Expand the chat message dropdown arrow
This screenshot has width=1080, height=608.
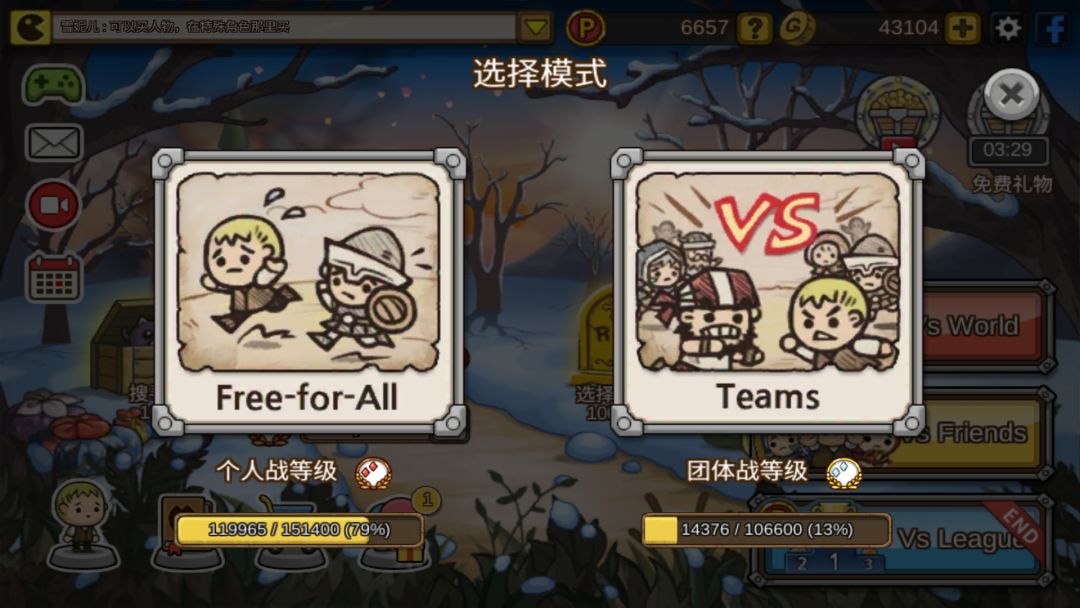click(x=535, y=28)
